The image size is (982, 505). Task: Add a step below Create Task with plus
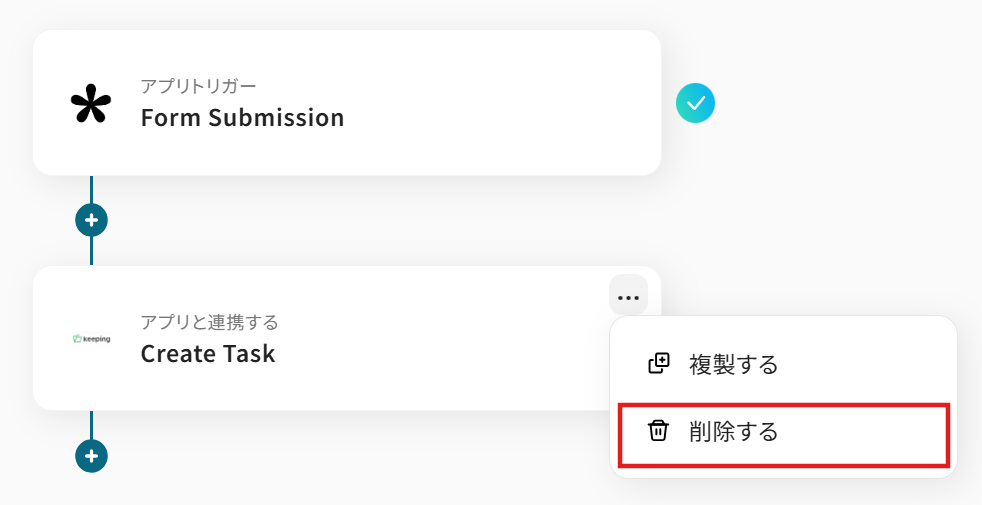(x=91, y=456)
